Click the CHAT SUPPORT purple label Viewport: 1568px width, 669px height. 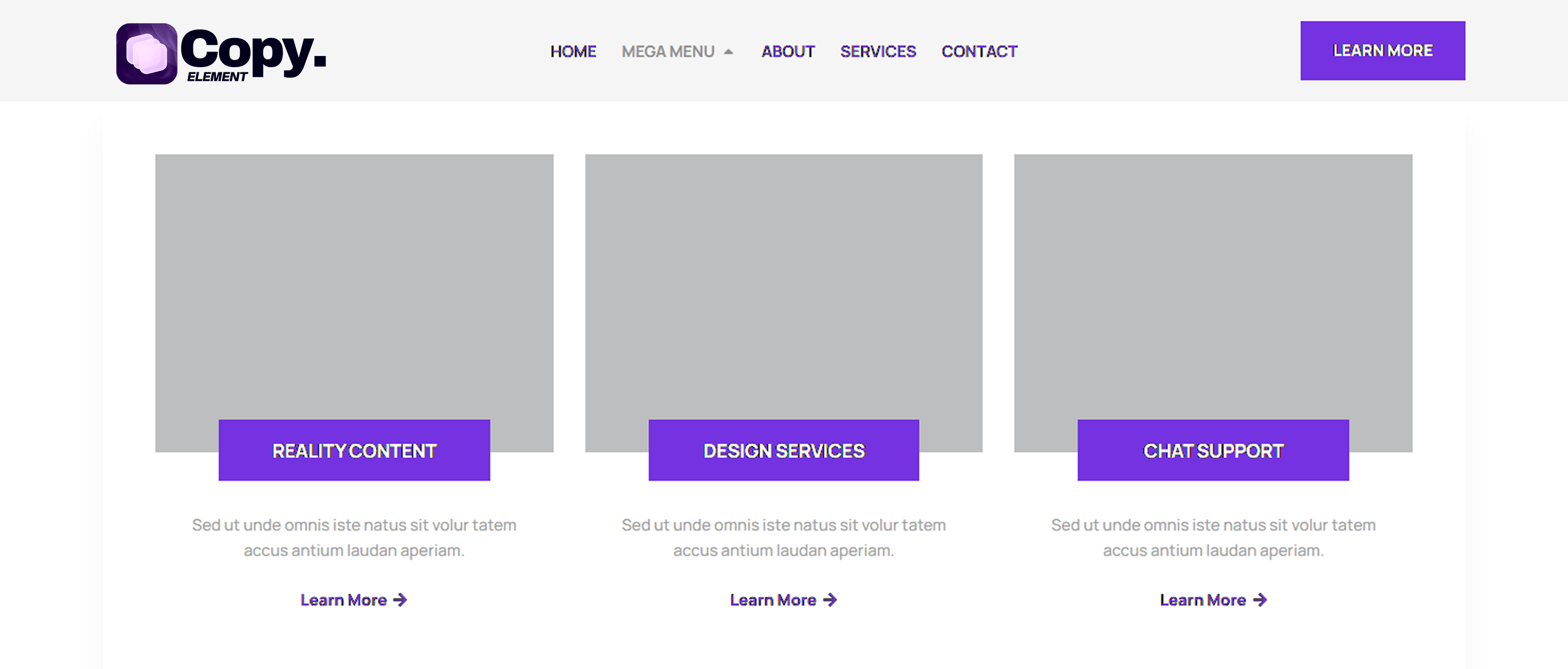[x=1212, y=450]
